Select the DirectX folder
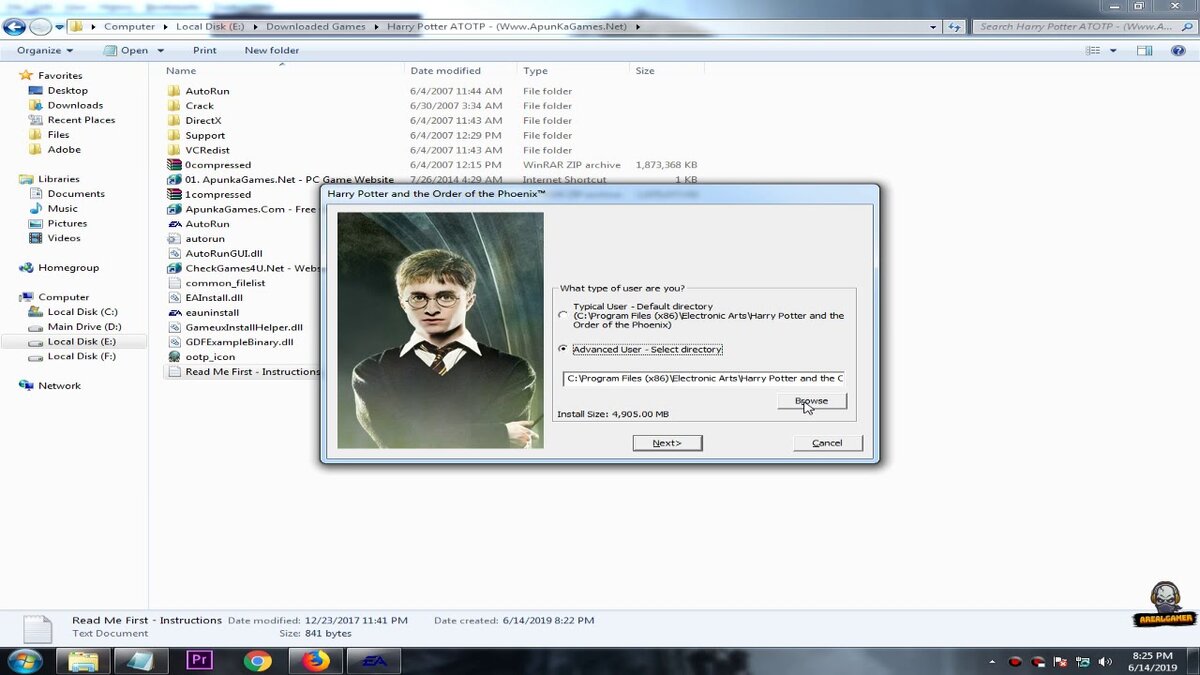 tap(203, 120)
